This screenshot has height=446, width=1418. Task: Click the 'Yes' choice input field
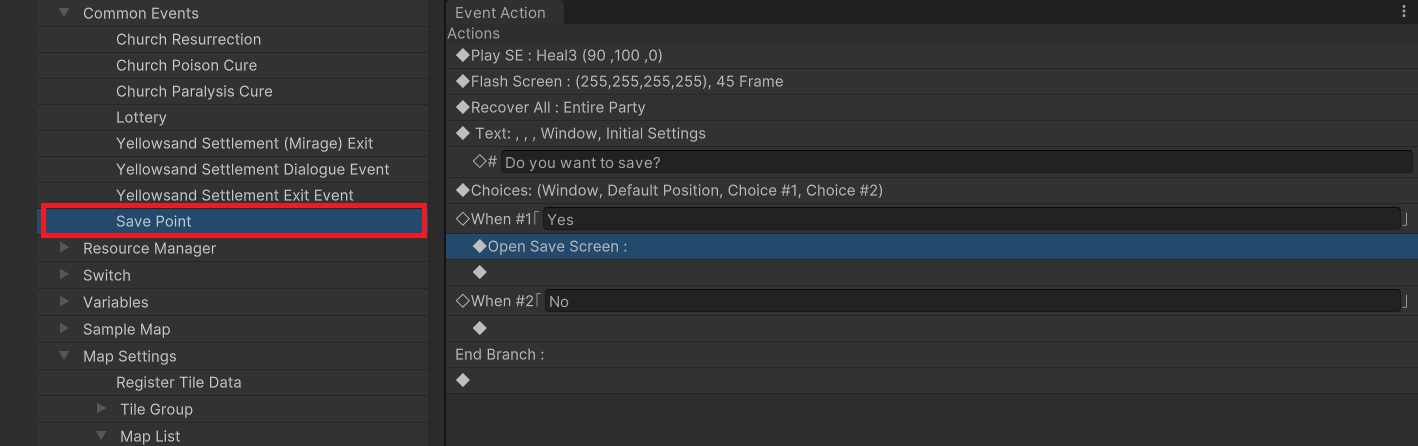click(970, 219)
